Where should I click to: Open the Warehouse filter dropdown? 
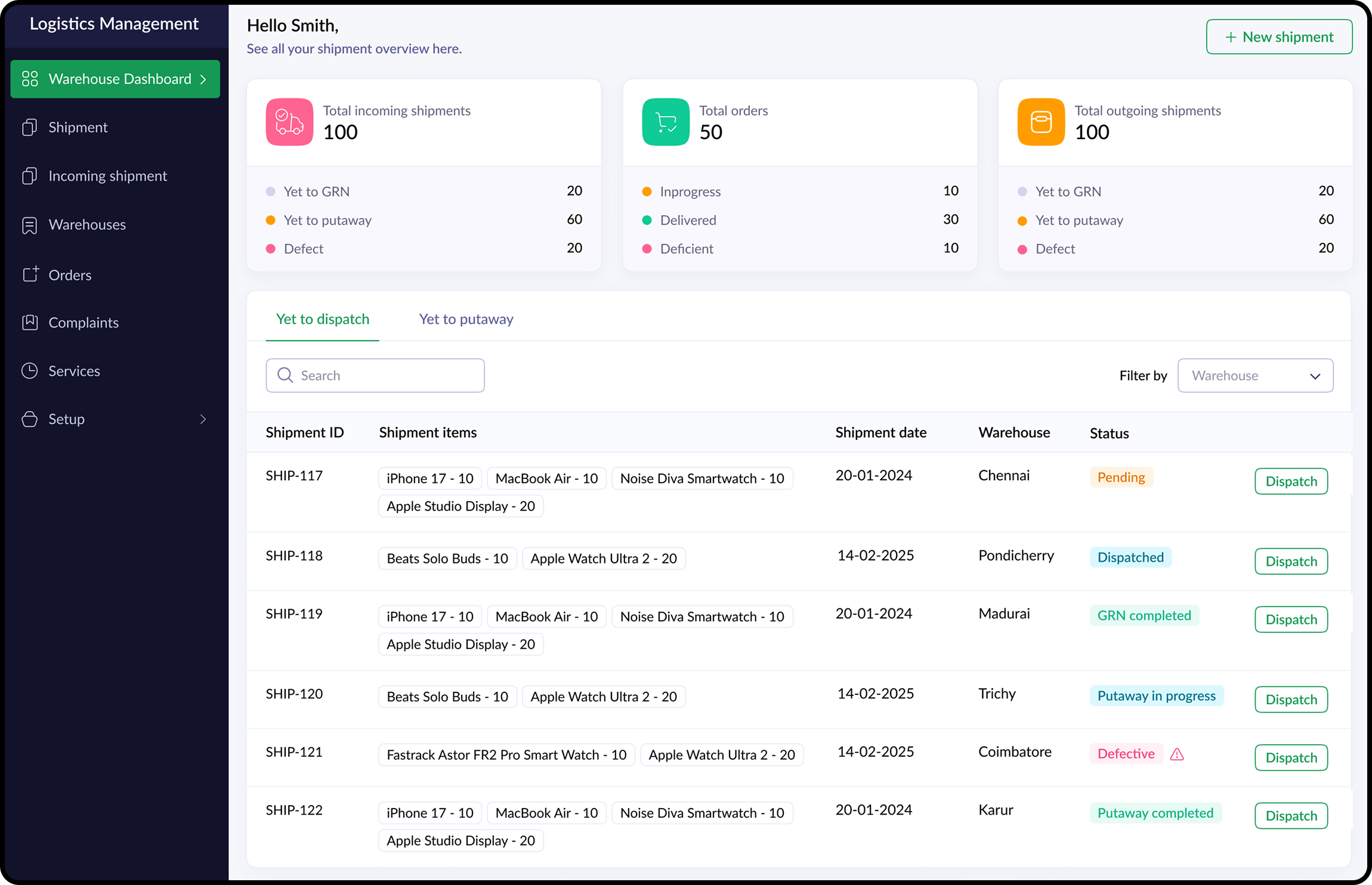point(1255,376)
